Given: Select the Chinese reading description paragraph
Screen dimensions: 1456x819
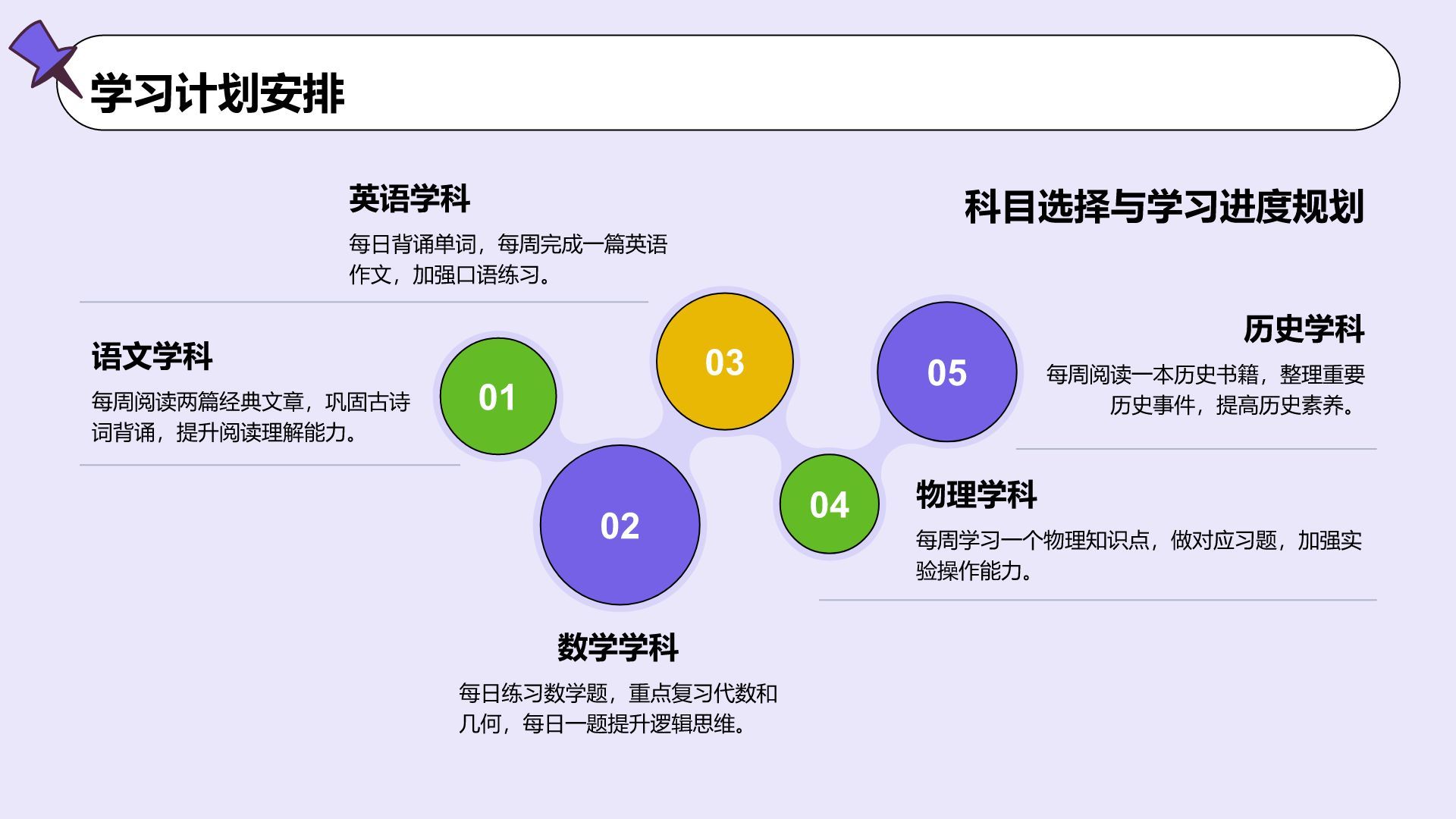Looking at the screenshot, I should tap(250, 417).
